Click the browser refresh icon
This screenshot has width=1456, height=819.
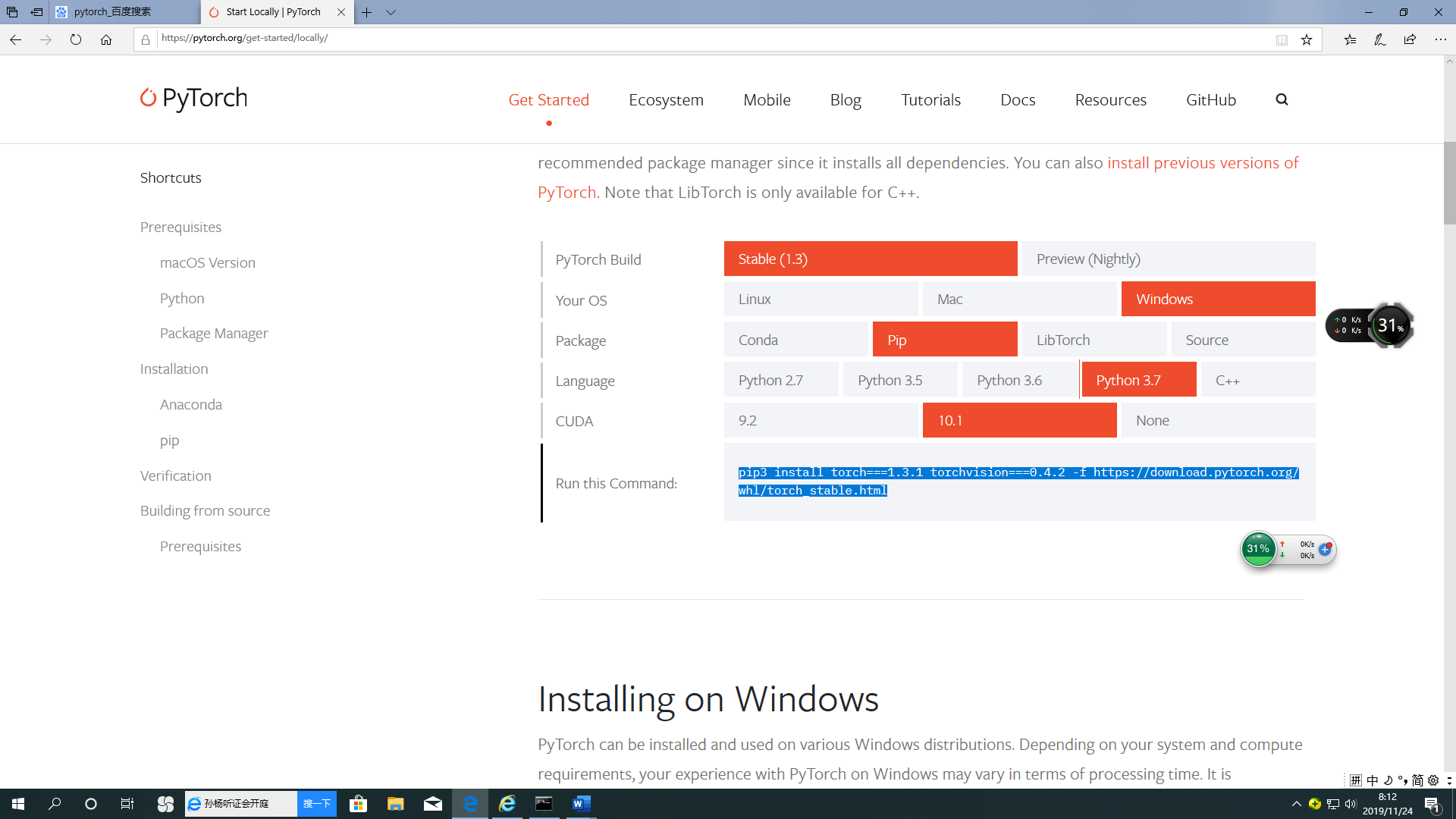point(76,39)
